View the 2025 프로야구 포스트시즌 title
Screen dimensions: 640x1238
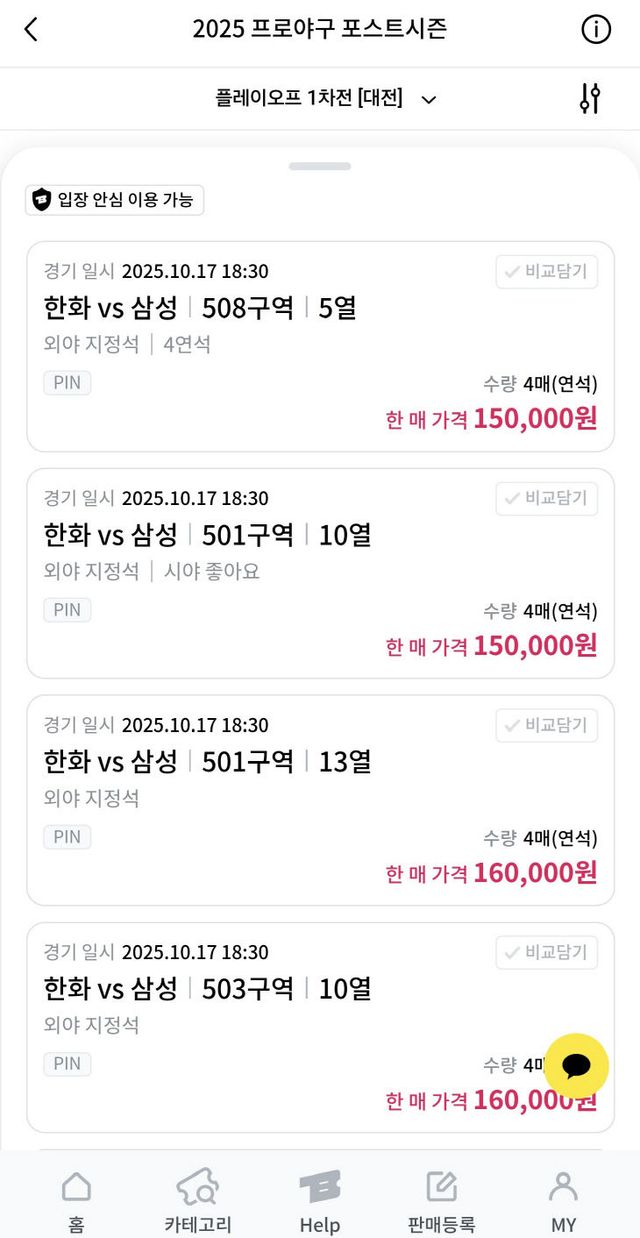320,29
